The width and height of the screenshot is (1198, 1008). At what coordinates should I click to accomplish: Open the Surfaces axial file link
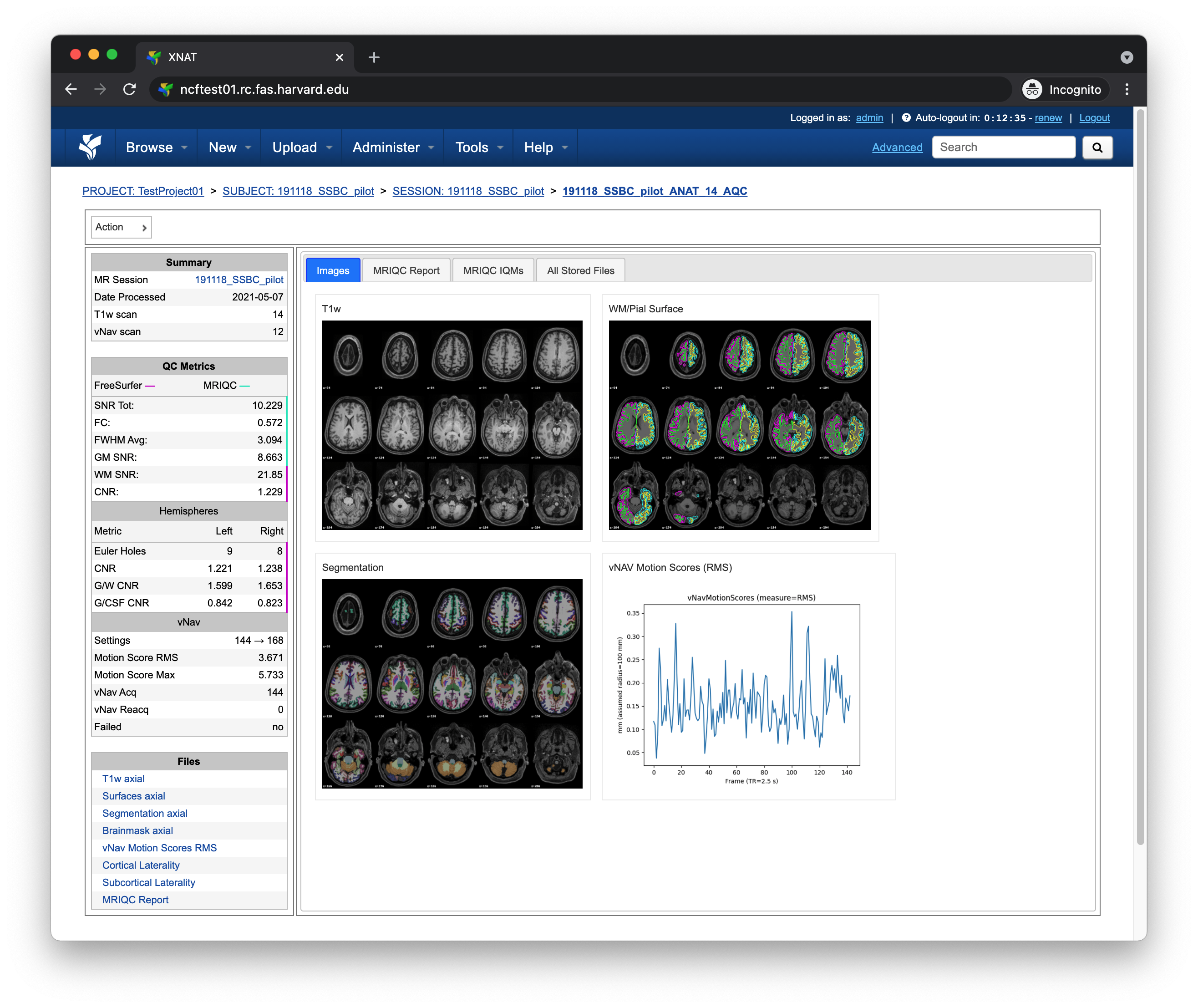[x=134, y=795]
